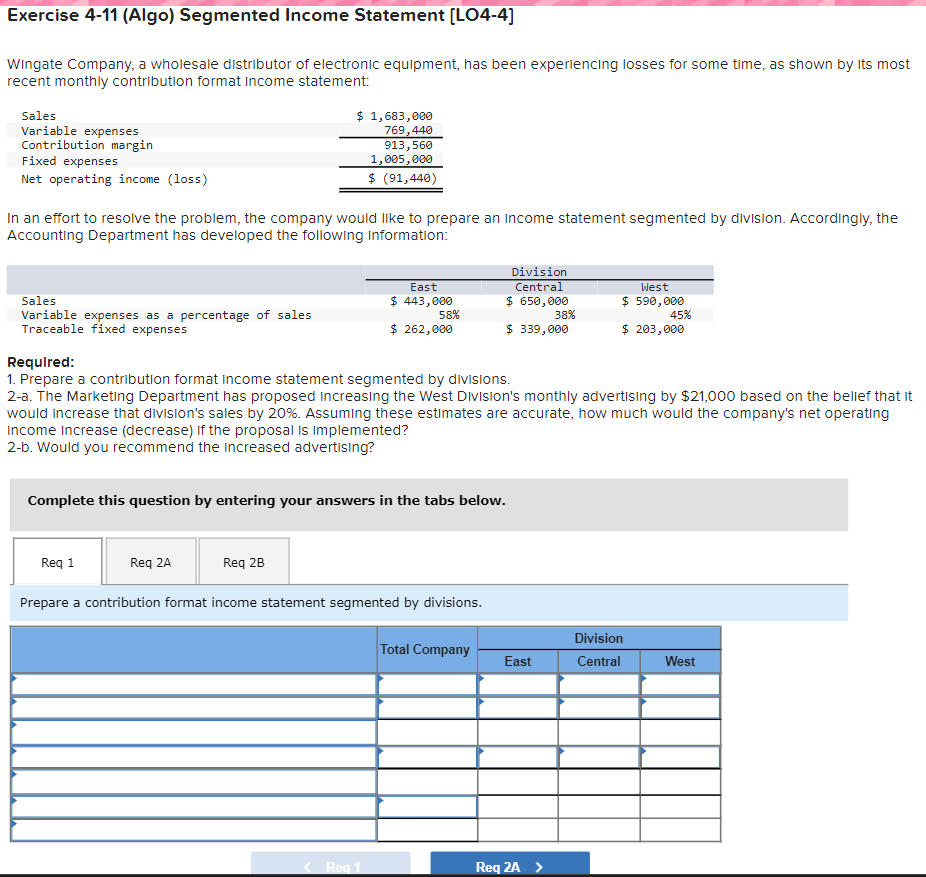Click the first Total Company amount cell
The height and width of the screenshot is (877, 926).
click(x=426, y=684)
